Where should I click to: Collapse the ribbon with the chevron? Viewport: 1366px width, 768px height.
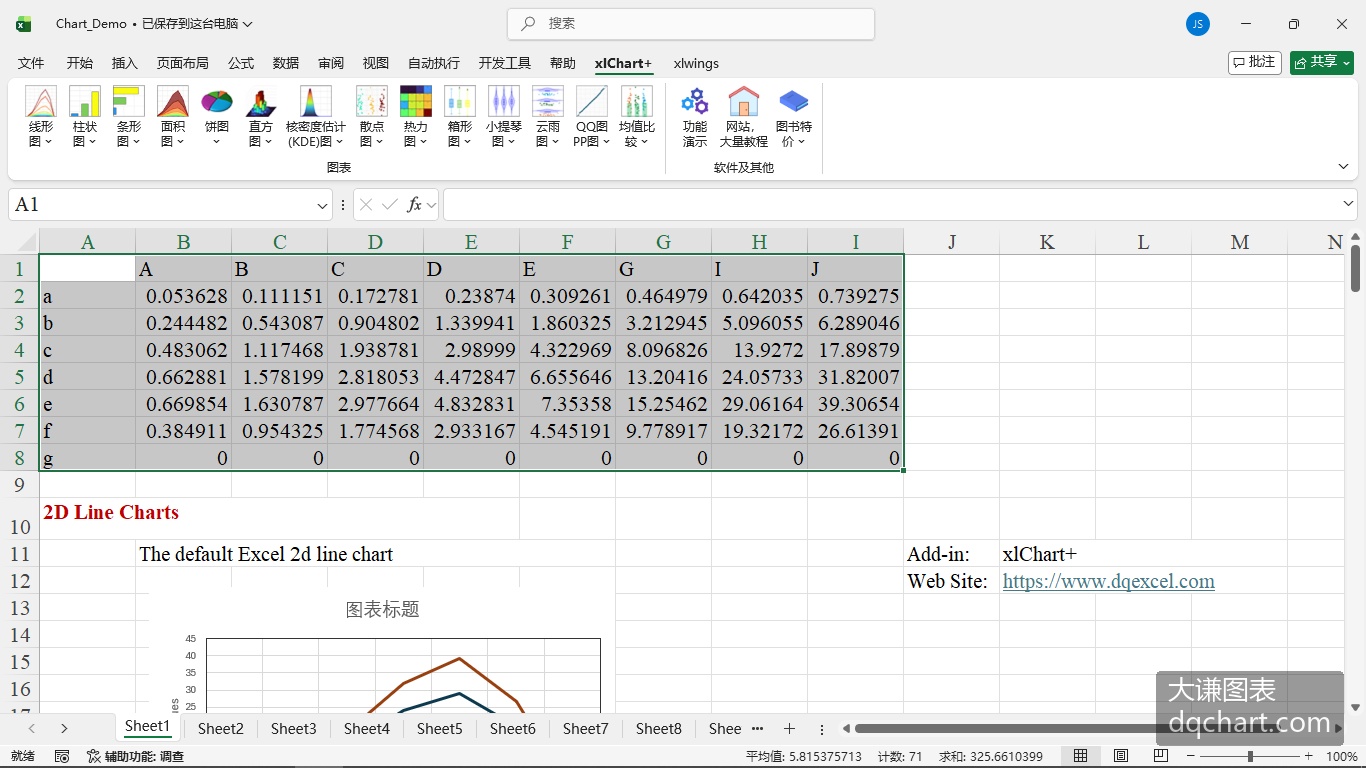pos(1343,166)
